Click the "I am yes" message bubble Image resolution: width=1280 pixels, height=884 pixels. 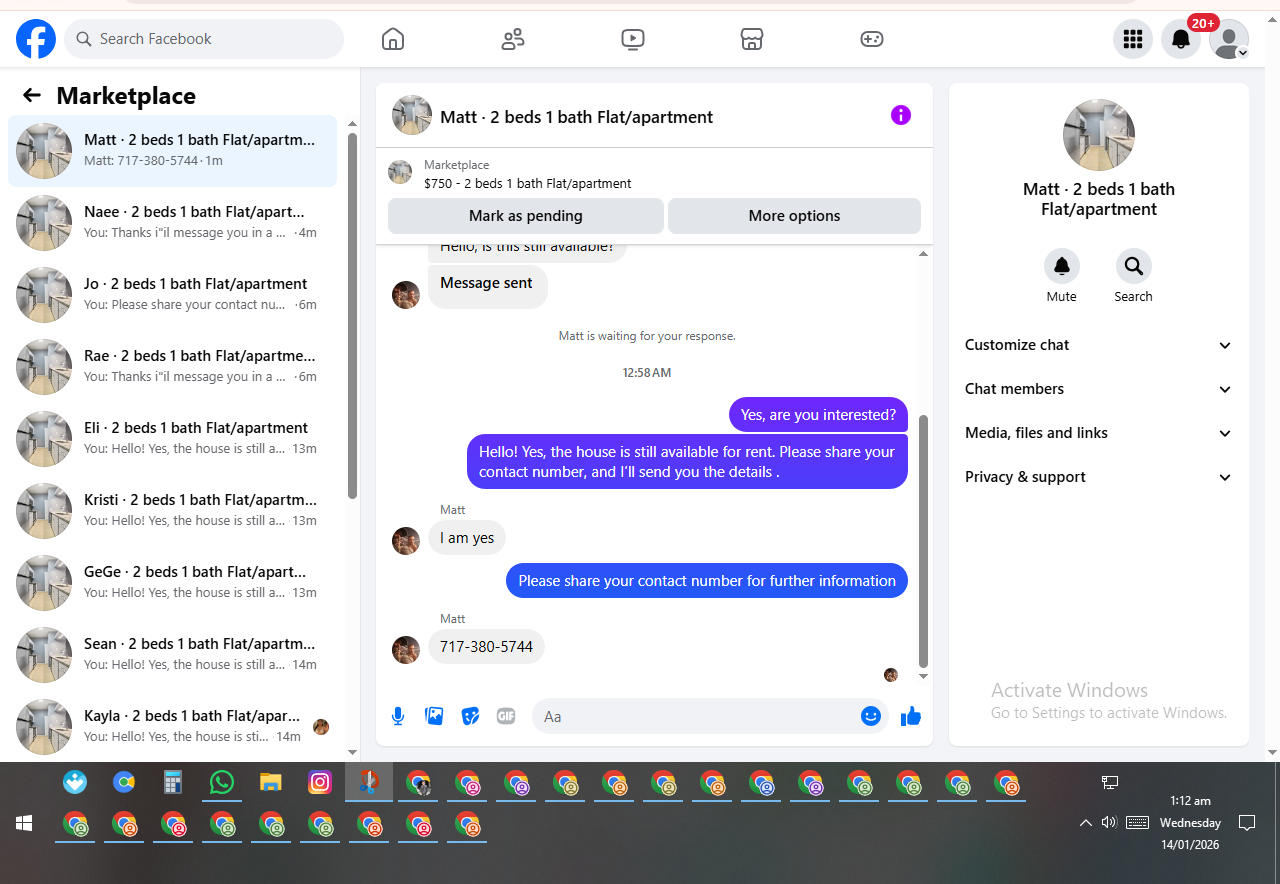tap(467, 538)
